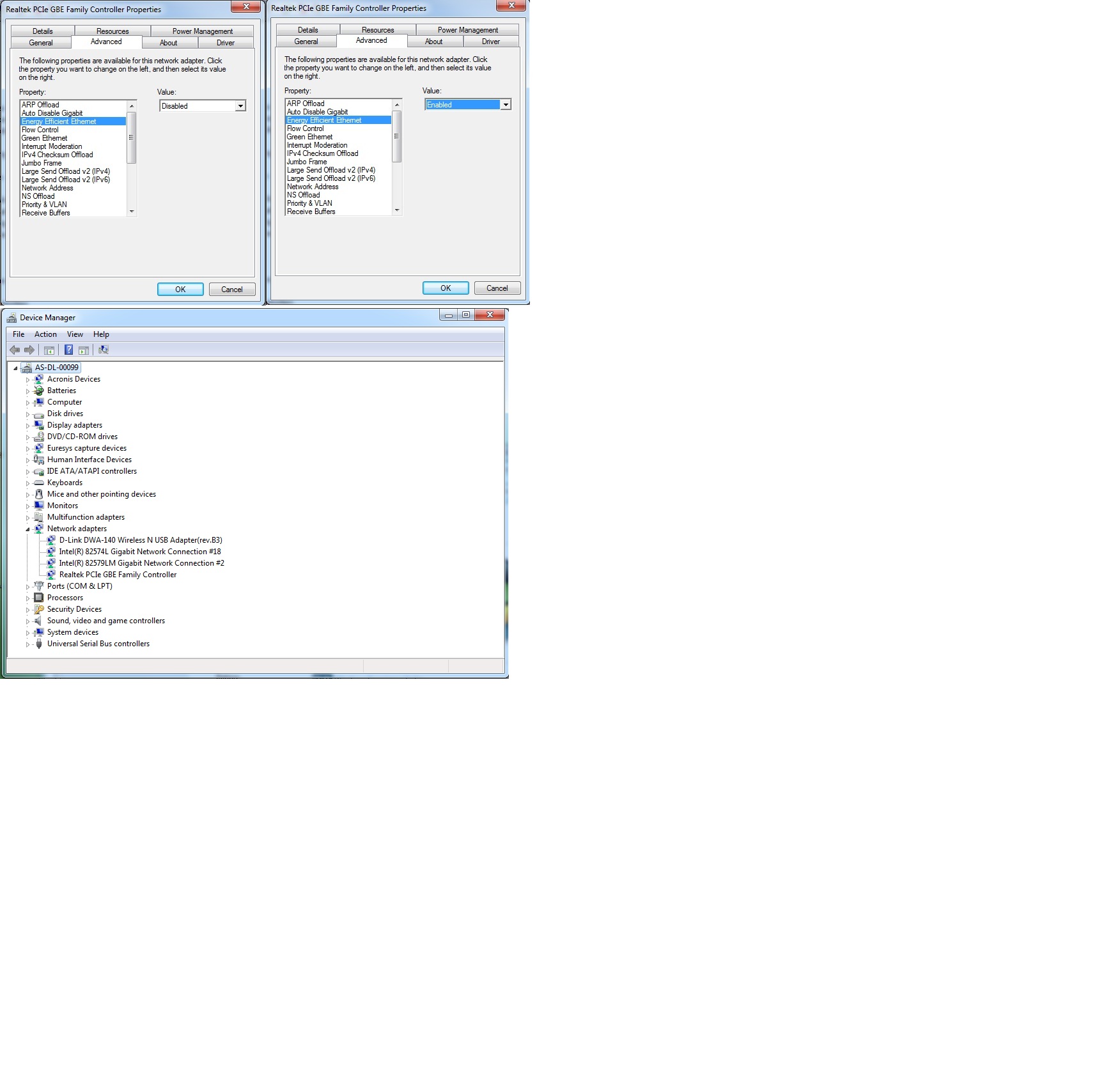1120x1079 pixels.
Task: Open the View menu in Device Manager
Action: coord(75,334)
